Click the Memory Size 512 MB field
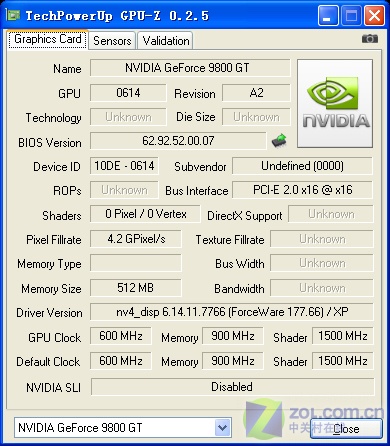The width and height of the screenshot is (390, 446). [136, 288]
